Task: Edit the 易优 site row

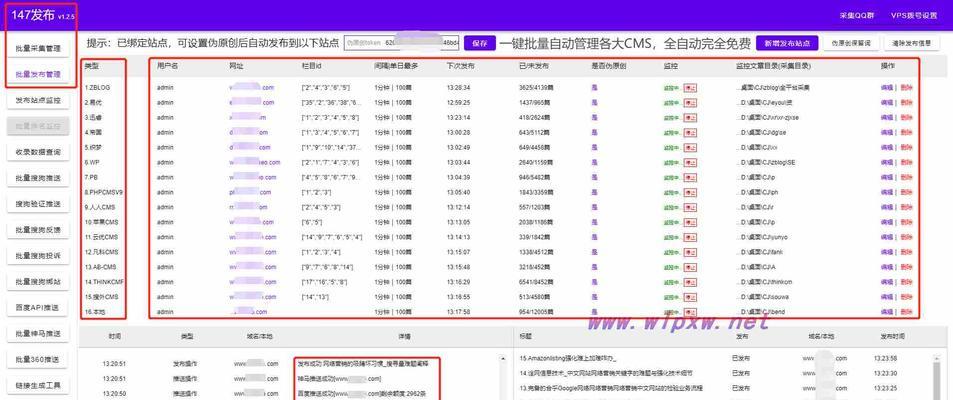Action: (x=887, y=103)
